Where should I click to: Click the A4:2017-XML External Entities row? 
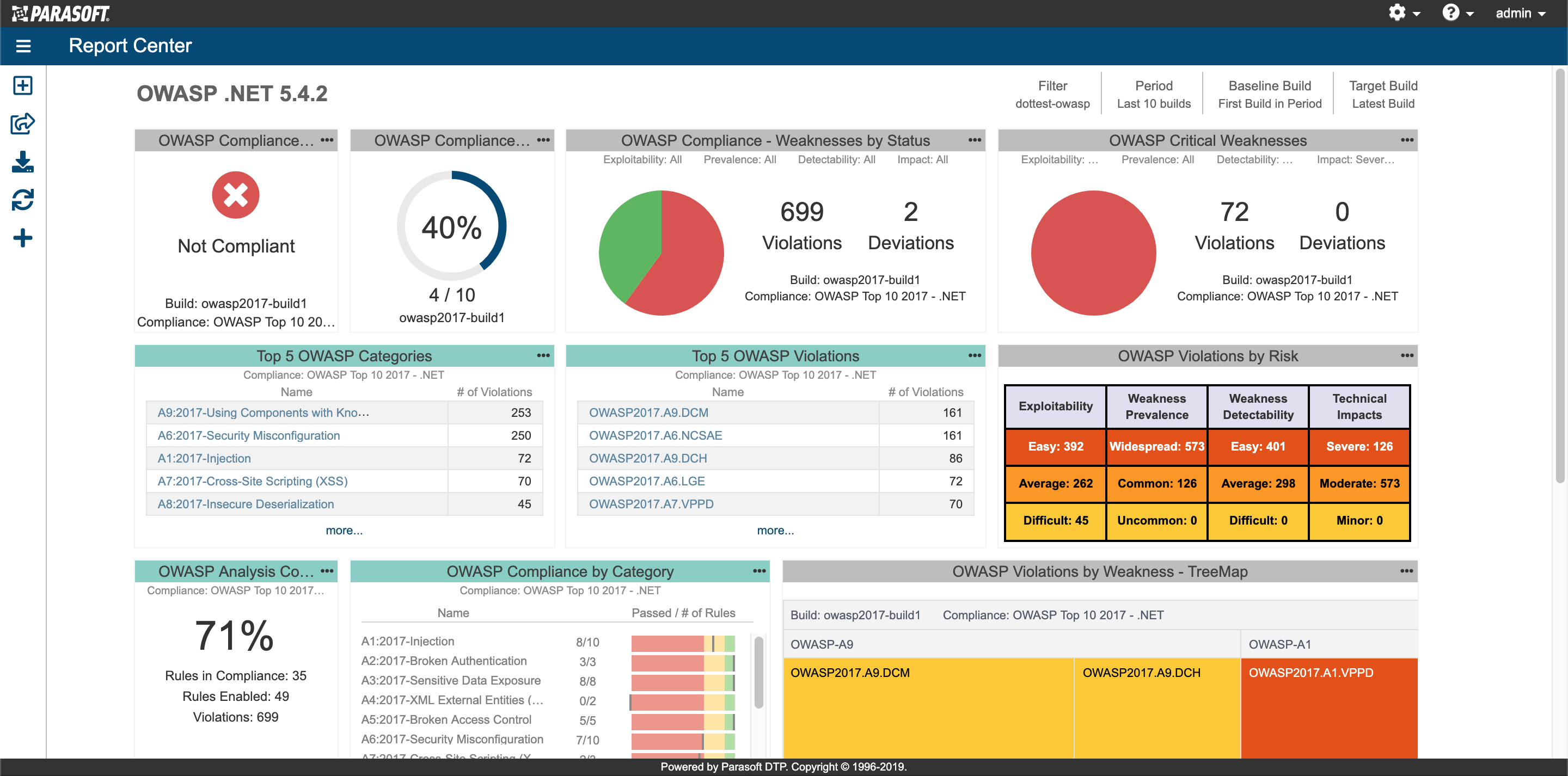click(x=548, y=701)
